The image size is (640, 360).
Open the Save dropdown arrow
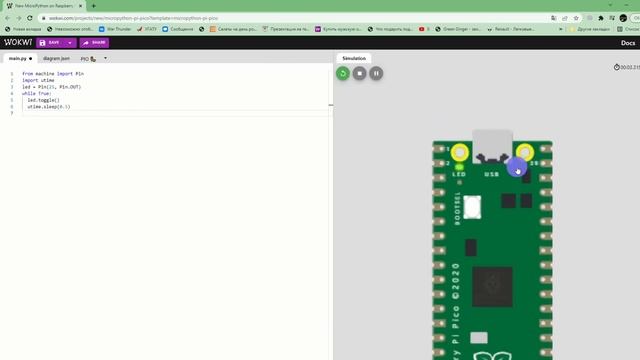click(x=70, y=42)
